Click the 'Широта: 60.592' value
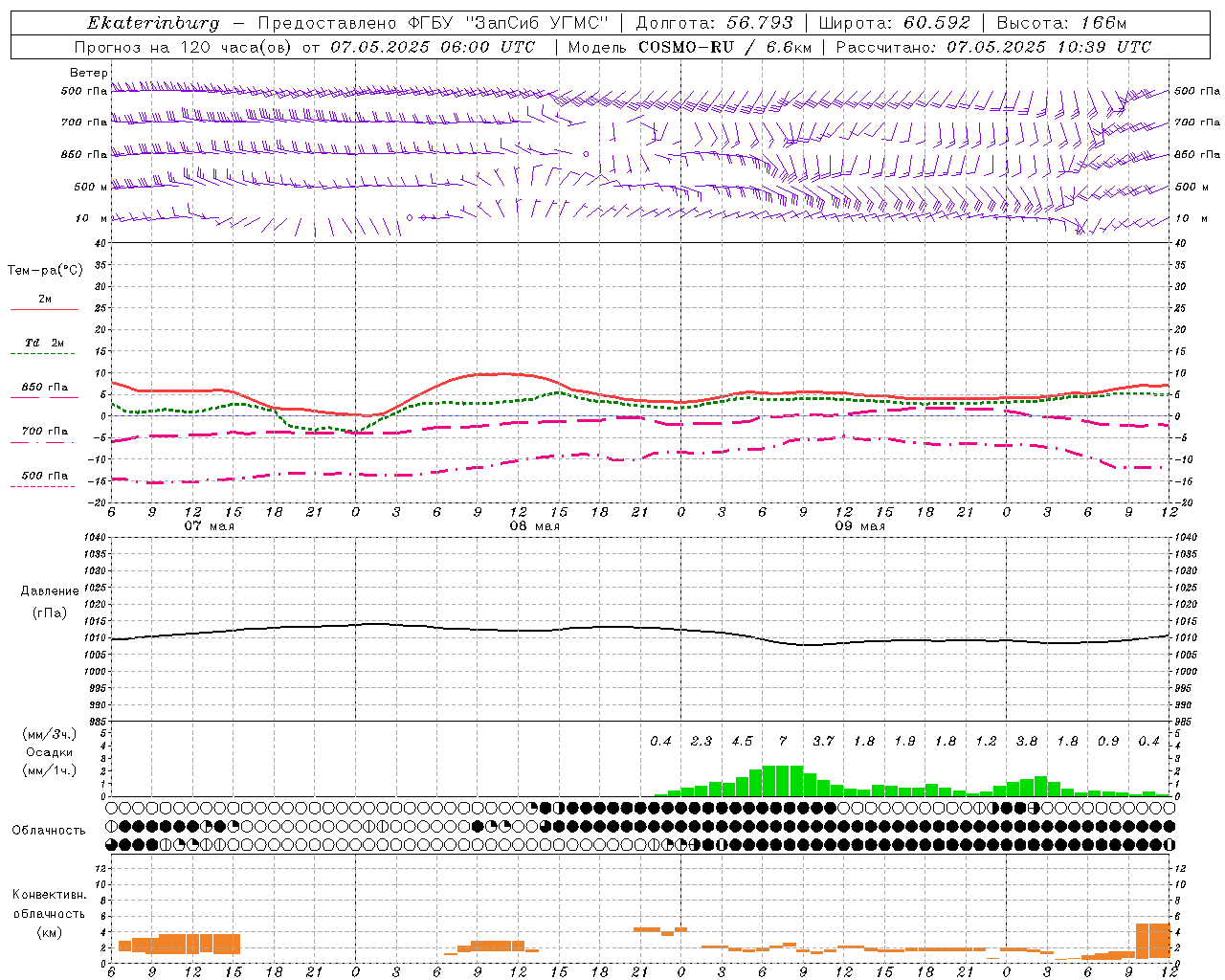Screen dimensions: 1225x980 894,23
